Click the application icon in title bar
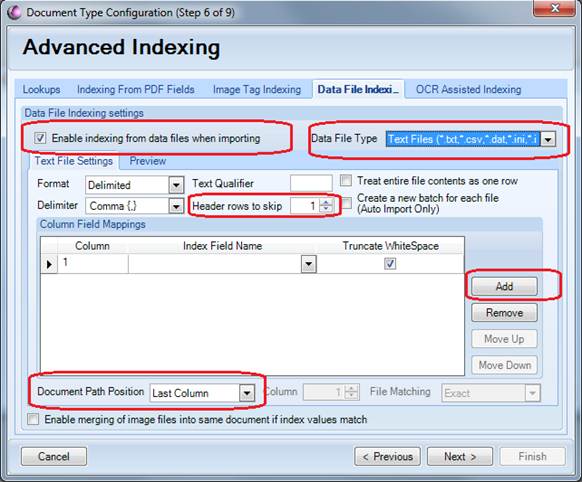This screenshot has height=482, width=582. coord(14,12)
